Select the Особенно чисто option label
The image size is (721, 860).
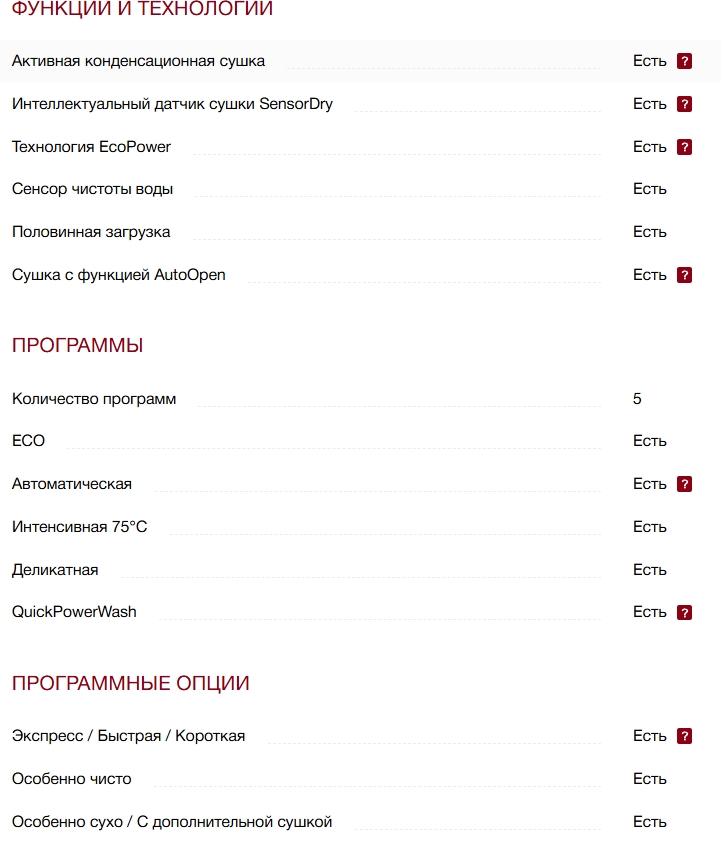click(71, 779)
